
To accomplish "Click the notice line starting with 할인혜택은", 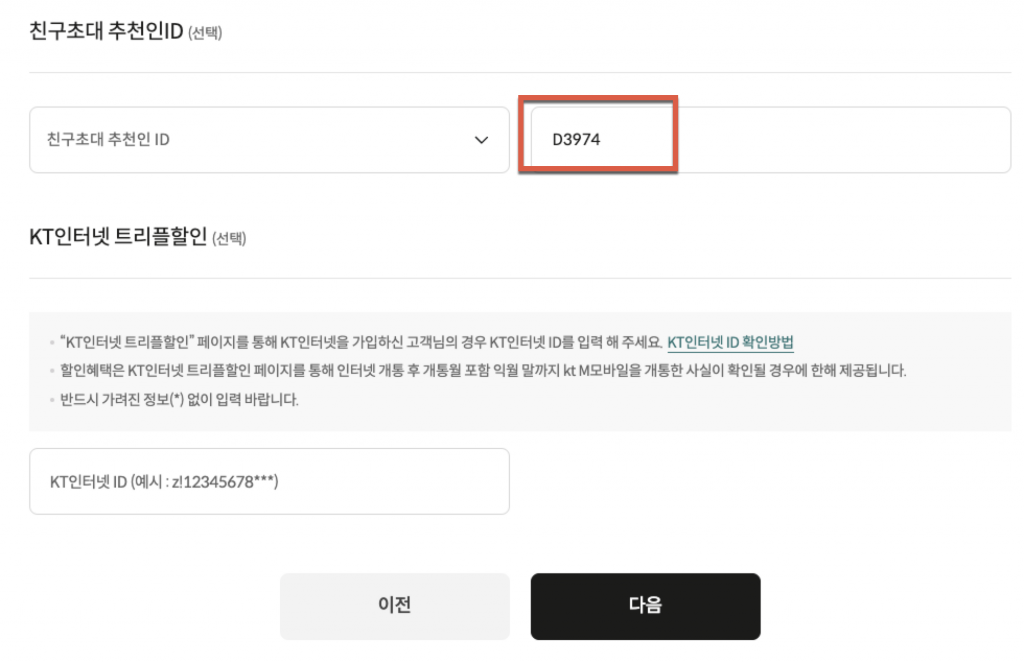I will 480,371.
